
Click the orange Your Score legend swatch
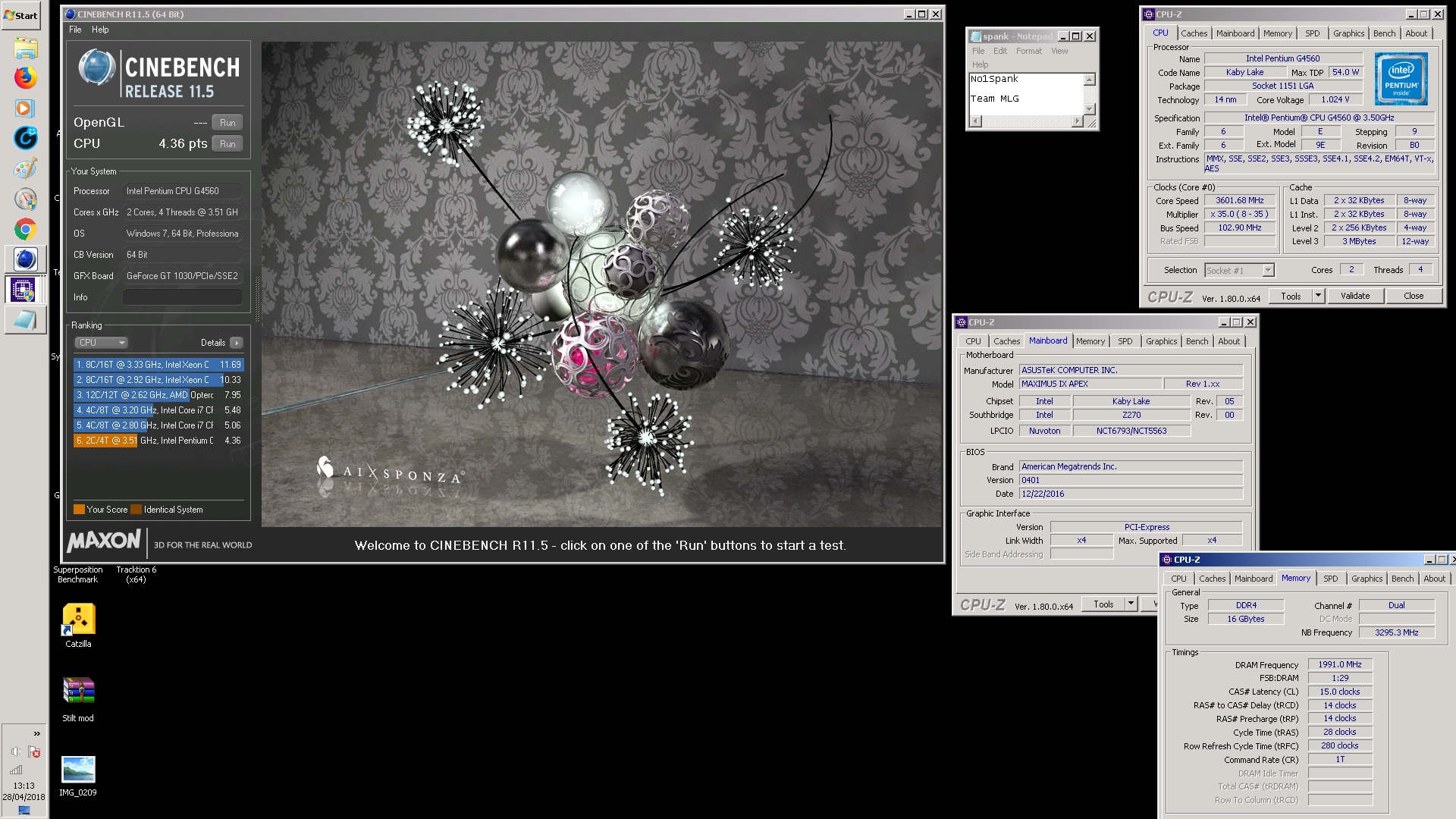coord(79,510)
